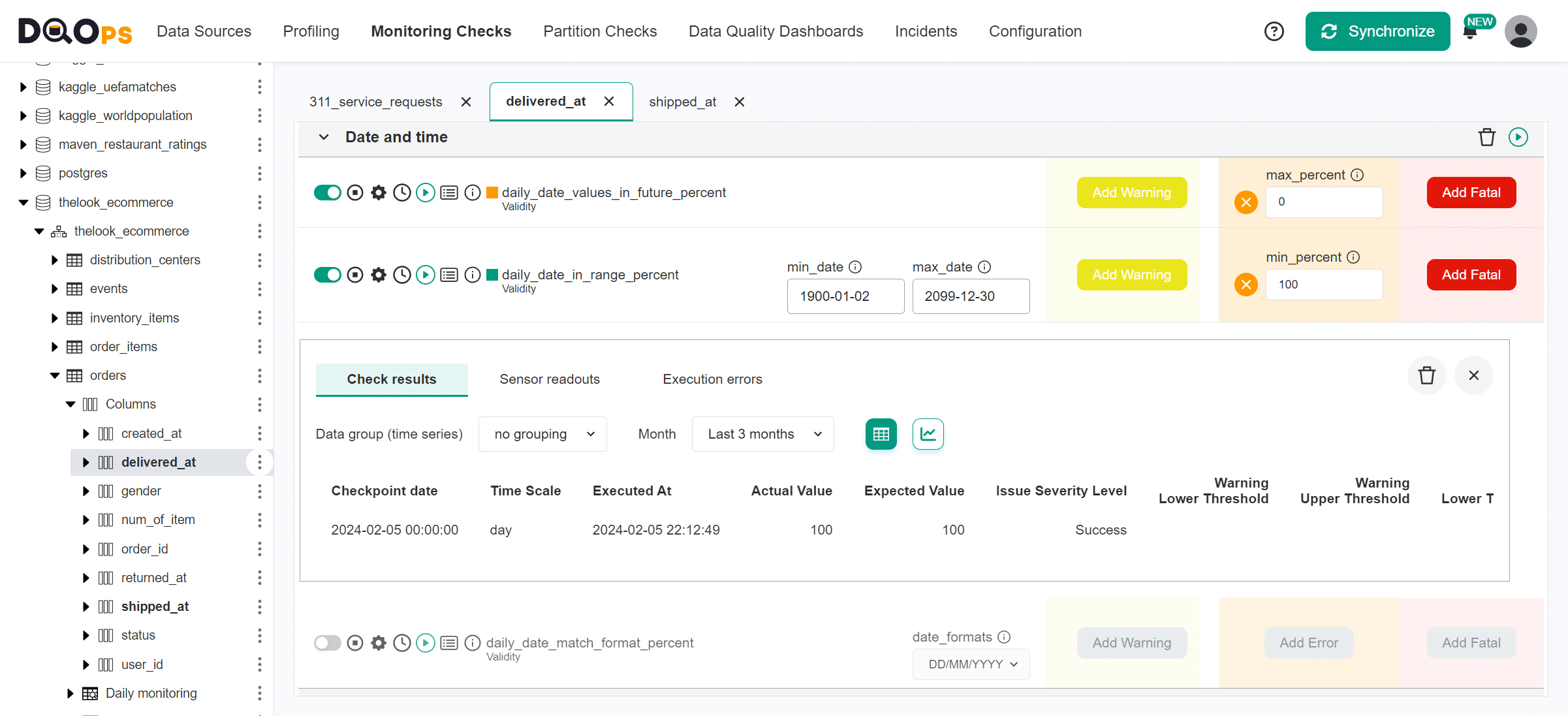Open schedule clock icon for daily_date_match_format_percent
Viewport: 1568px width, 716px height.
point(402,643)
